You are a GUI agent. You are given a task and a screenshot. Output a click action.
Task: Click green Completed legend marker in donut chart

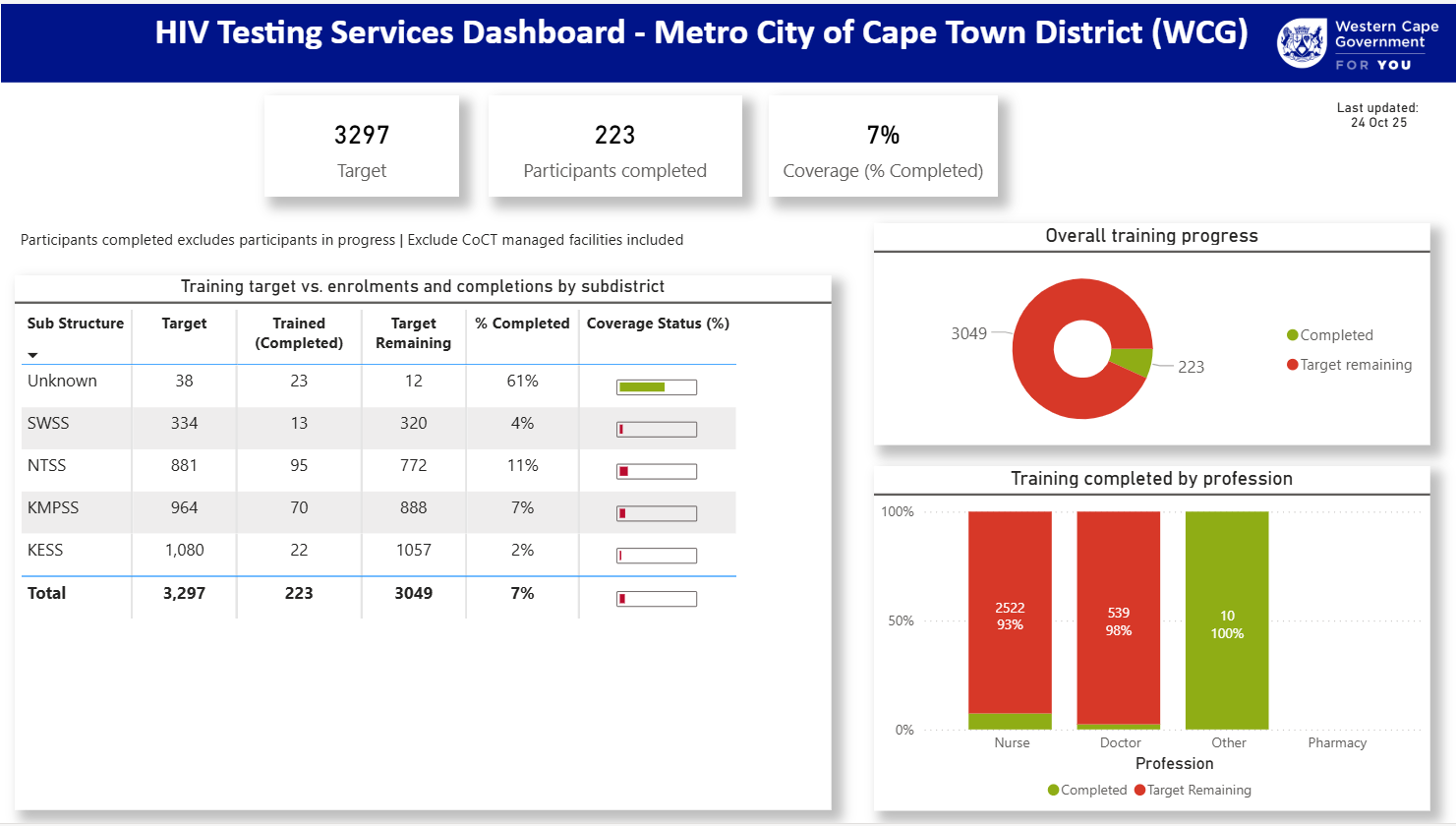[x=1293, y=335]
